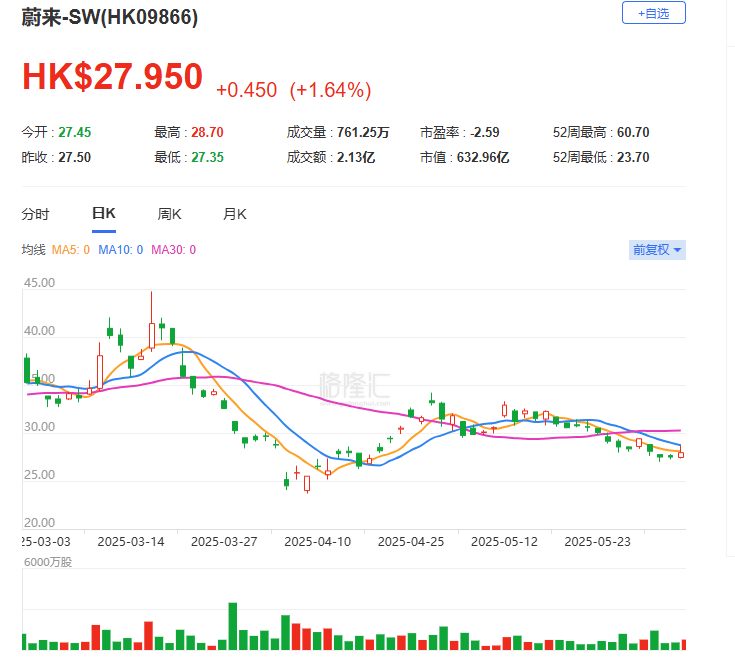Screen dimensions: 735x668
Task: Switch to the 月K monthly tab
Action: [x=234, y=214]
